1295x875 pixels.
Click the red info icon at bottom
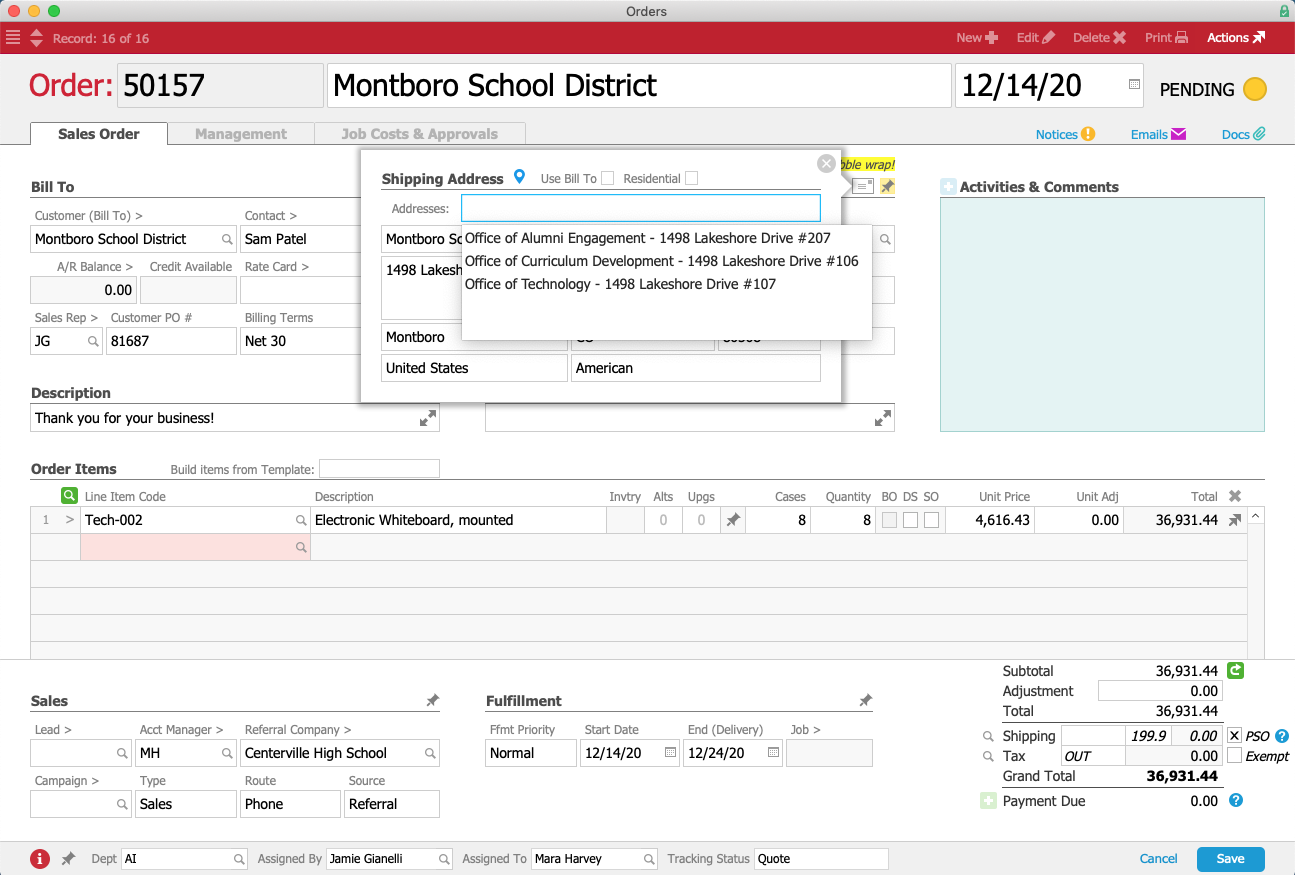40,858
